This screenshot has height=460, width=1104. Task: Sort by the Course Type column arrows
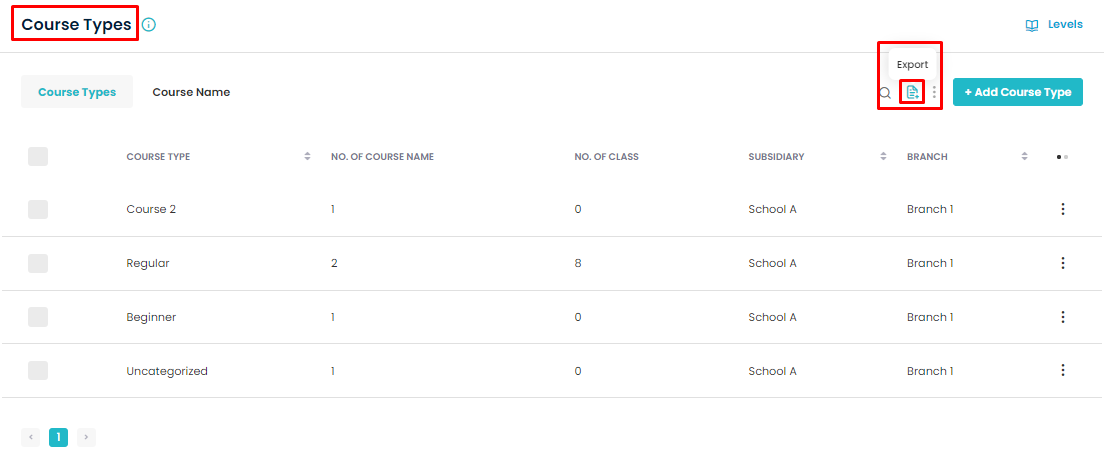307,156
